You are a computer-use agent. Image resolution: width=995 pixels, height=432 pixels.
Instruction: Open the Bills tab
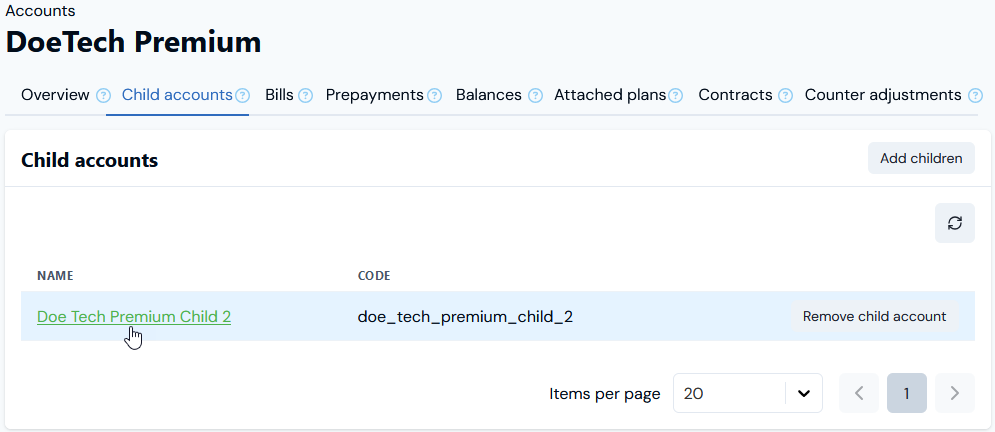(x=279, y=95)
